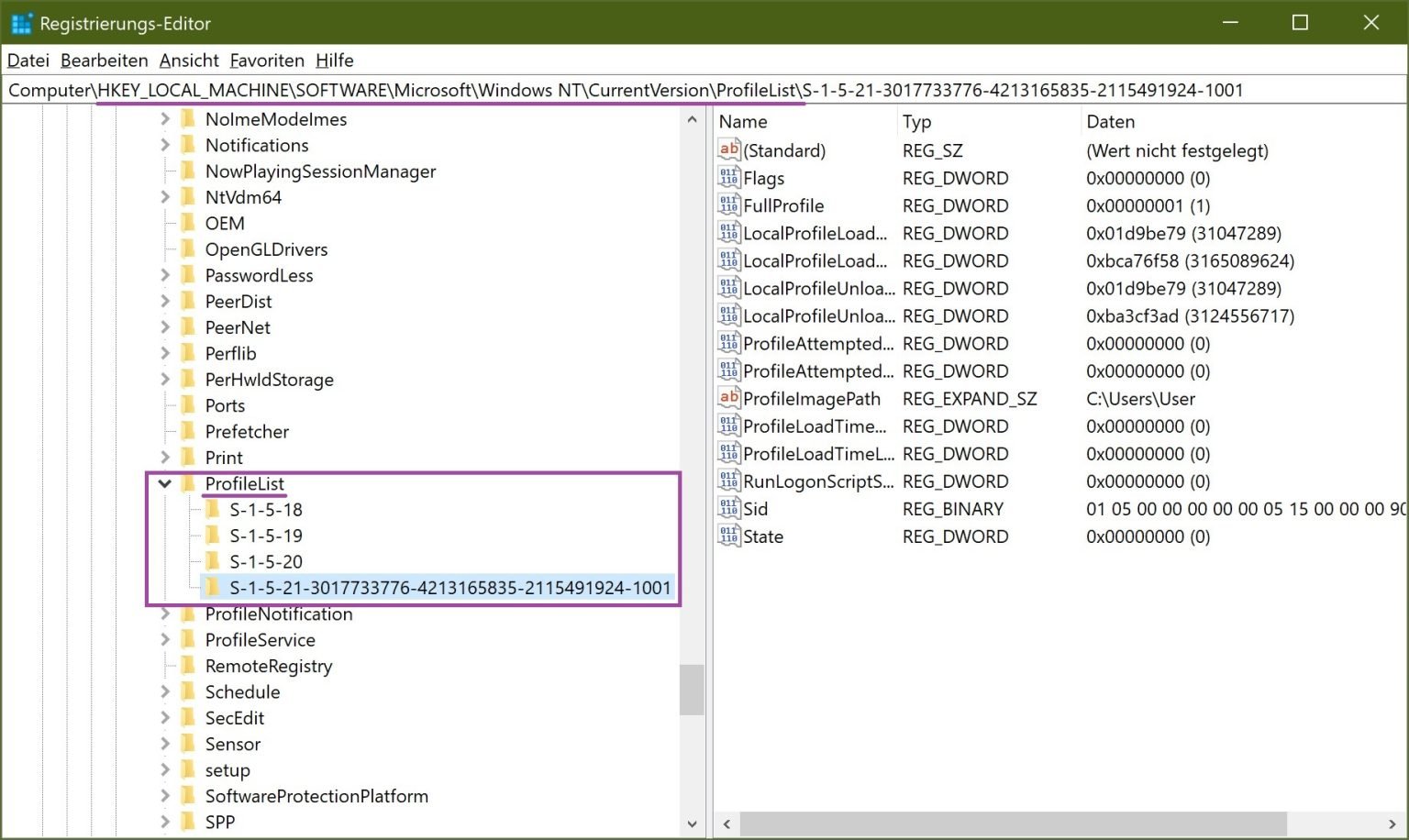Click the DWORD icon next to State
This screenshot has width=1409, height=840.
click(728, 536)
